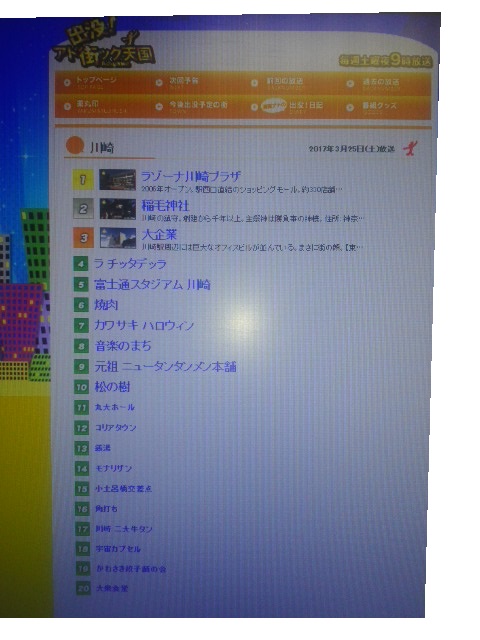Open the 稲毛神社 thumbnail image
This screenshot has width=480, height=640.
click(118, 209)
